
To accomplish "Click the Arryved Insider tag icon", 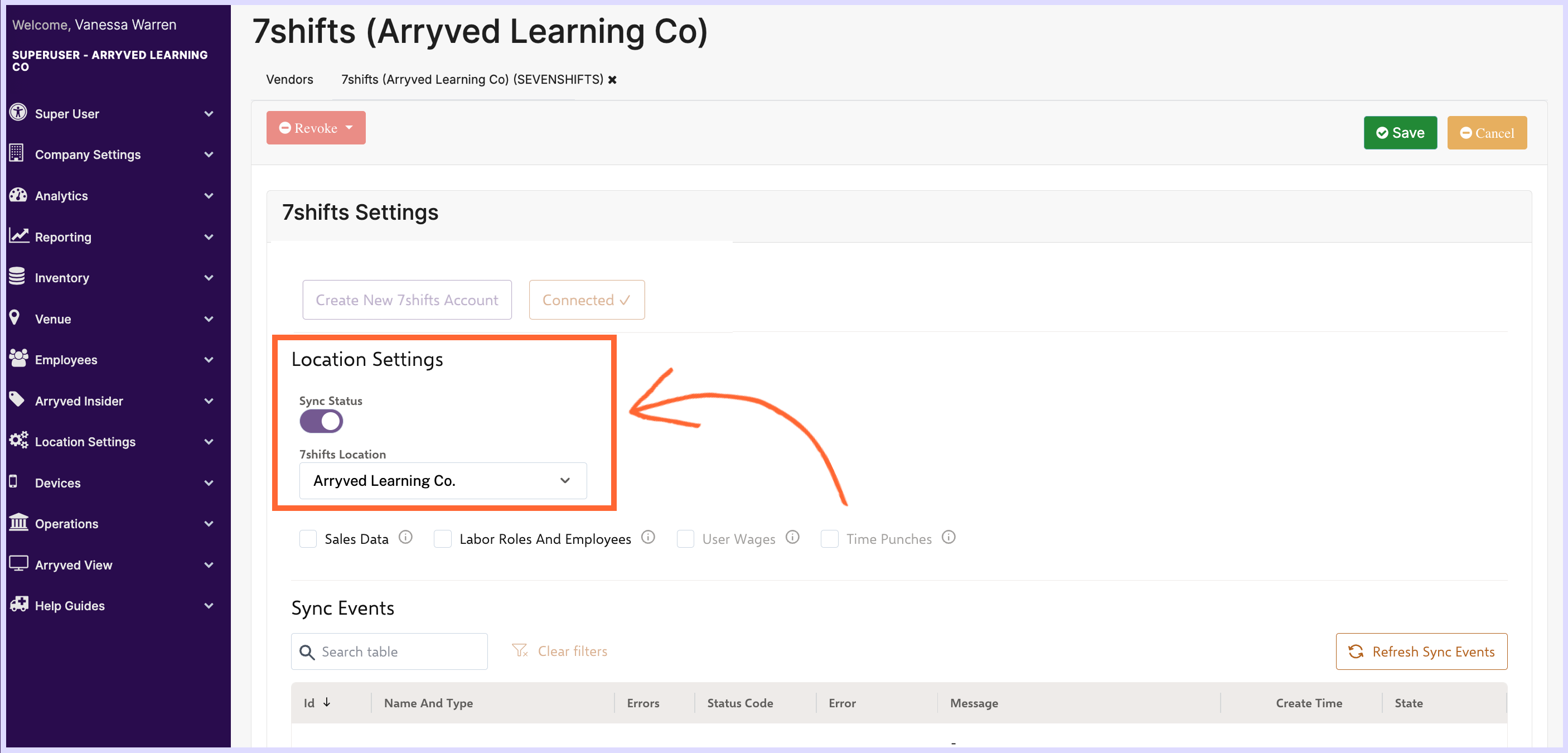I will (17, 399).
